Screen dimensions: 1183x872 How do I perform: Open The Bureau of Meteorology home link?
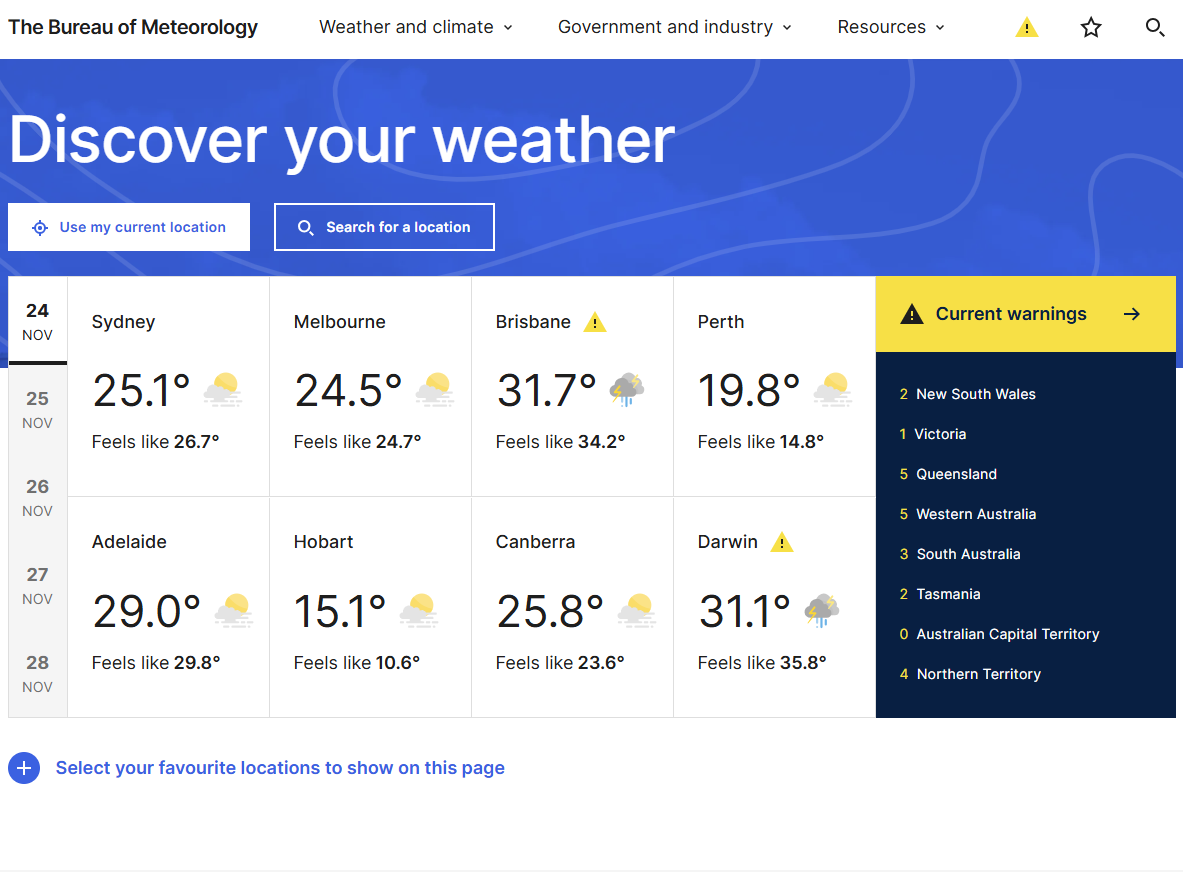pos(133,27)
